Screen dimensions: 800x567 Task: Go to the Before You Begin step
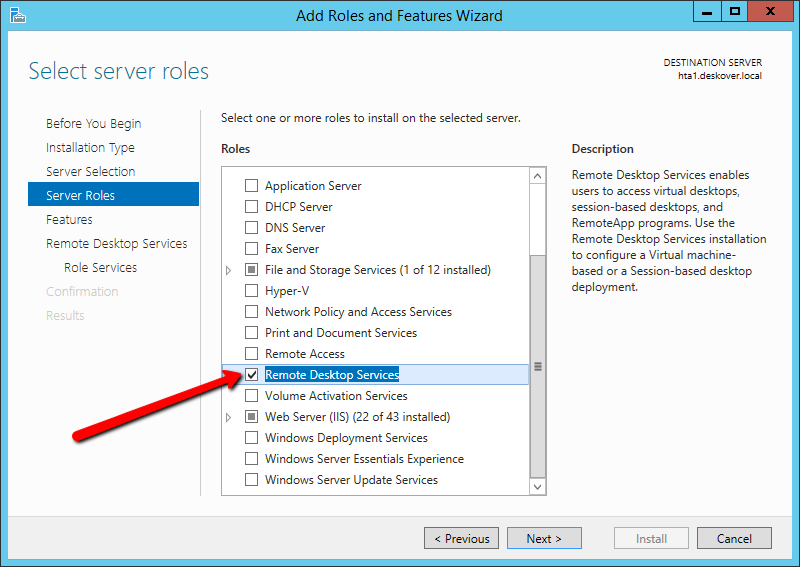click(x=93, y=124)
